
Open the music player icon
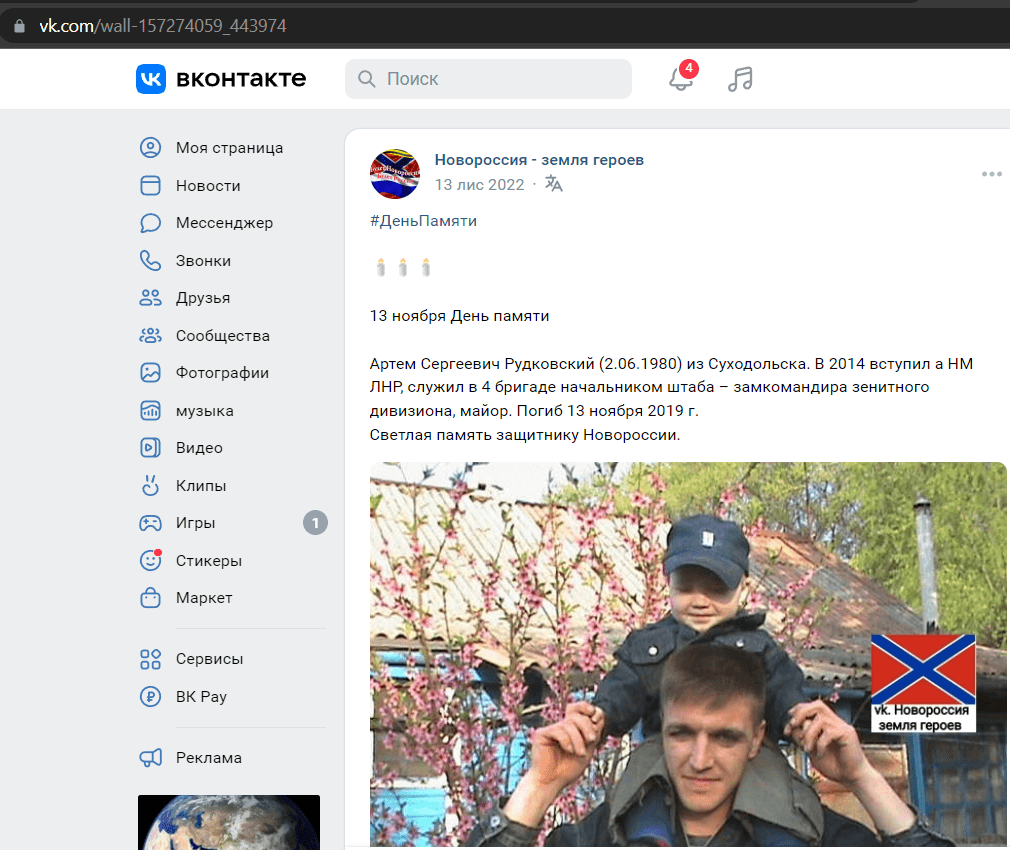coord(740,79)
